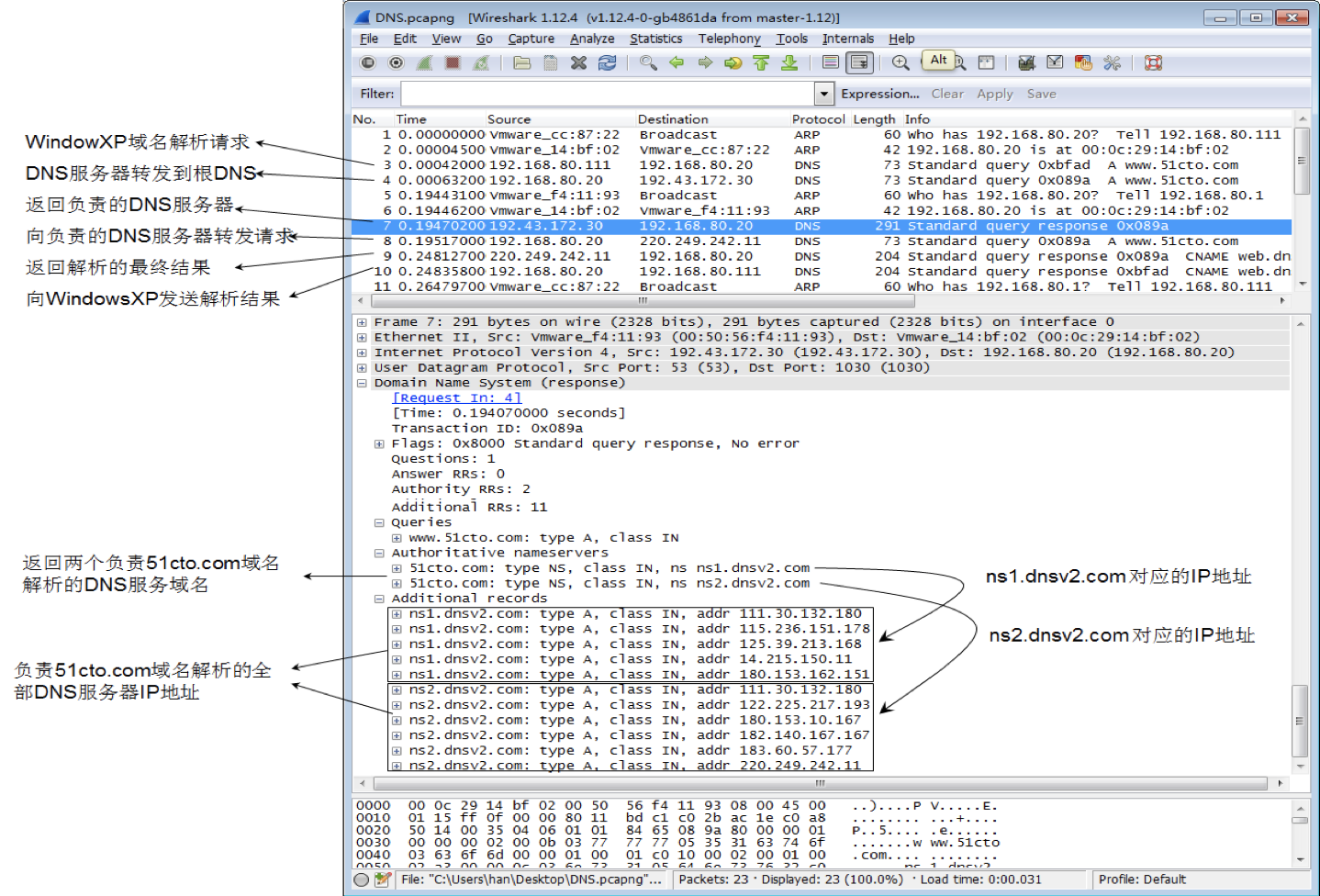Start a new live capture
Viewport: 1320px width, 896px height.
[x=424, y=63]
